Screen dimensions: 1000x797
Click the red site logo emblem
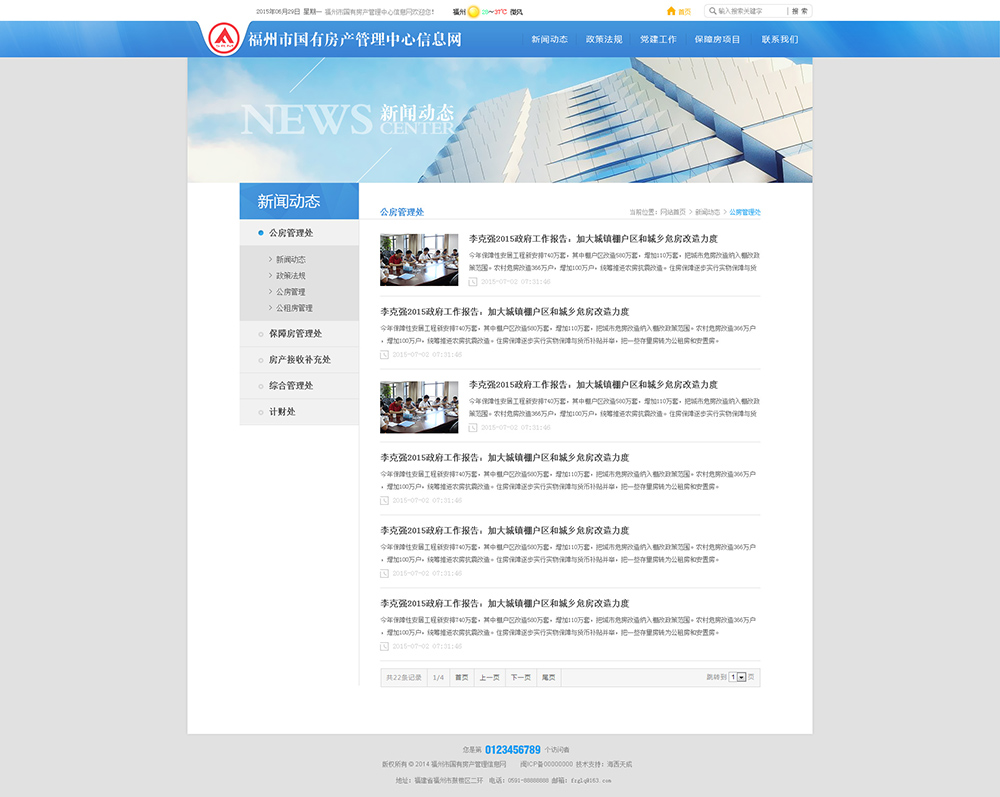tap(224, 39)
